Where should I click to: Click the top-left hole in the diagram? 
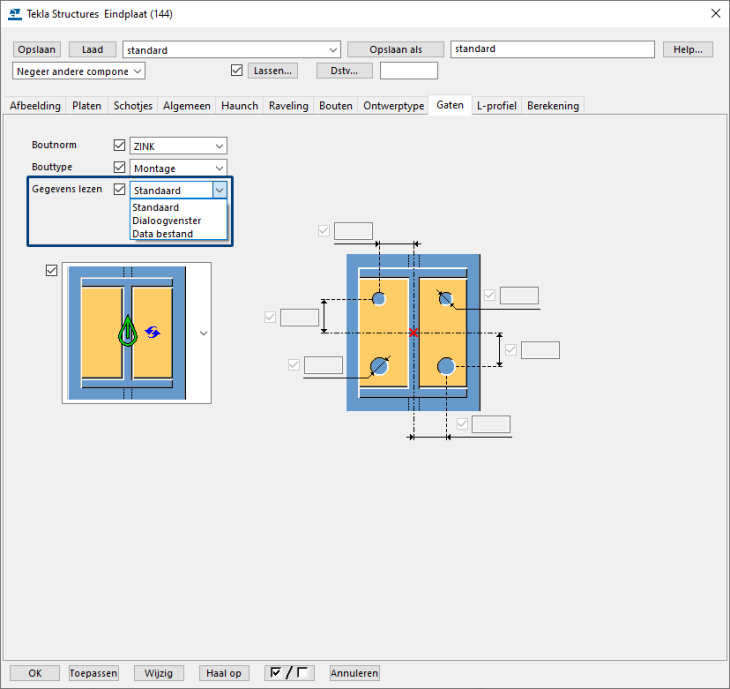(x=379, y=298)
